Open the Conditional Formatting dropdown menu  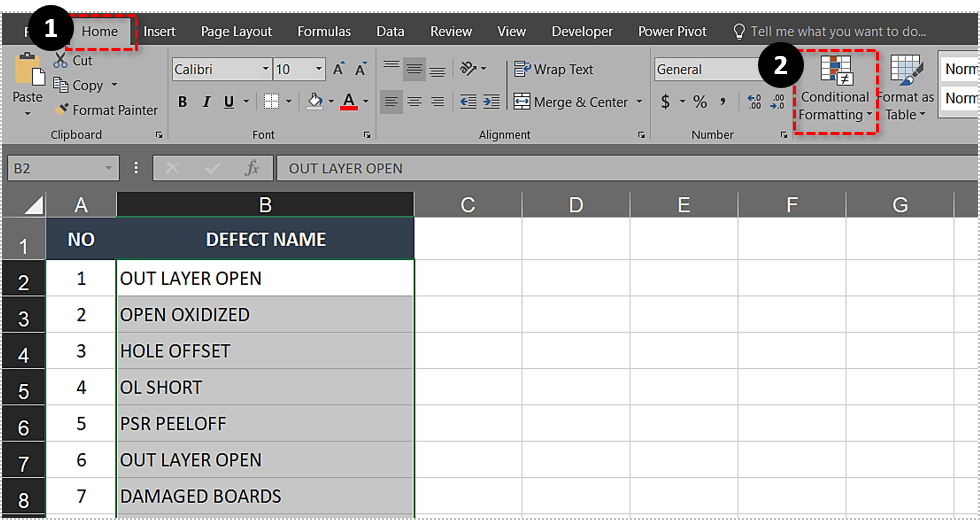[x=834, y=91]
